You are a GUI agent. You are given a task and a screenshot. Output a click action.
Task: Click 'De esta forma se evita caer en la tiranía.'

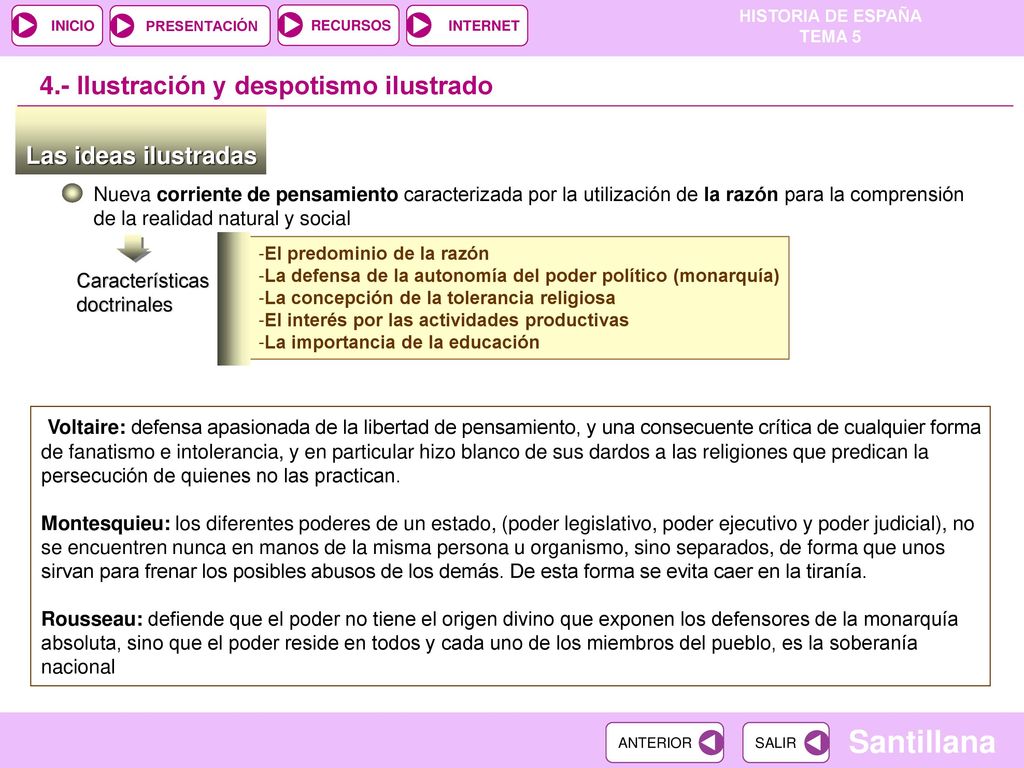[x=688, y=571]
